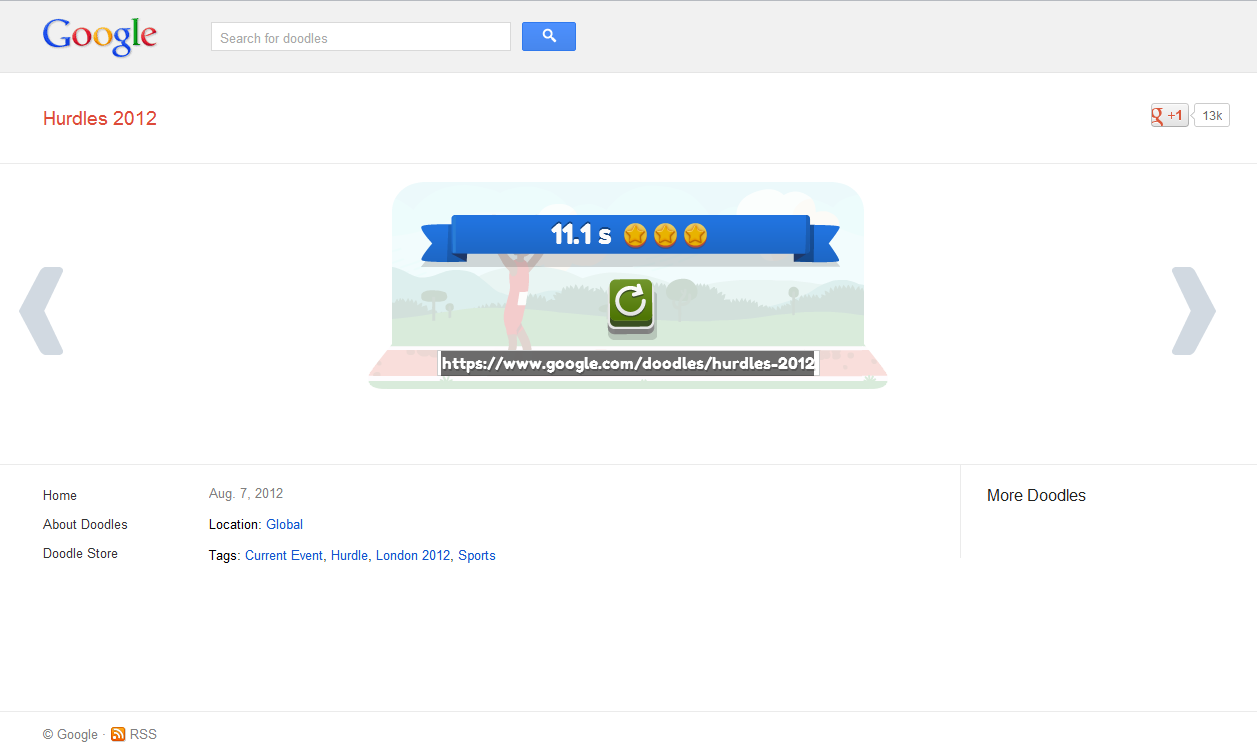Open the Hurdle tag link
Image resolution: width=1257 pixels, height=755 pixels.
click(349, 556)
